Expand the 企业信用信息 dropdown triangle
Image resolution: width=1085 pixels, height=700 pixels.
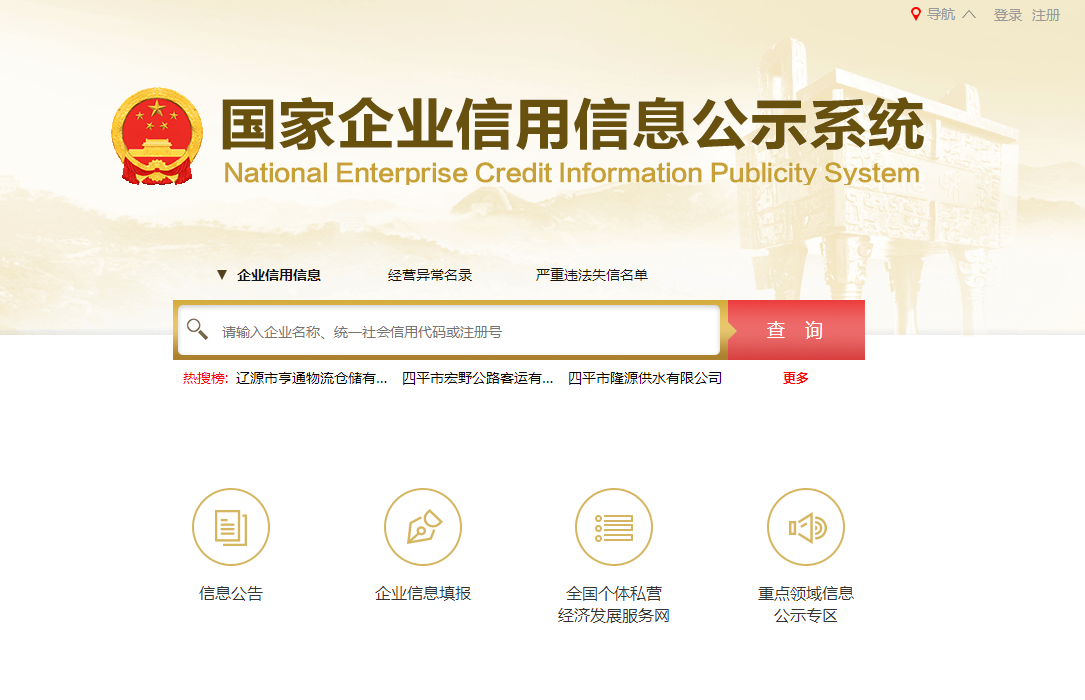(223, 273)
